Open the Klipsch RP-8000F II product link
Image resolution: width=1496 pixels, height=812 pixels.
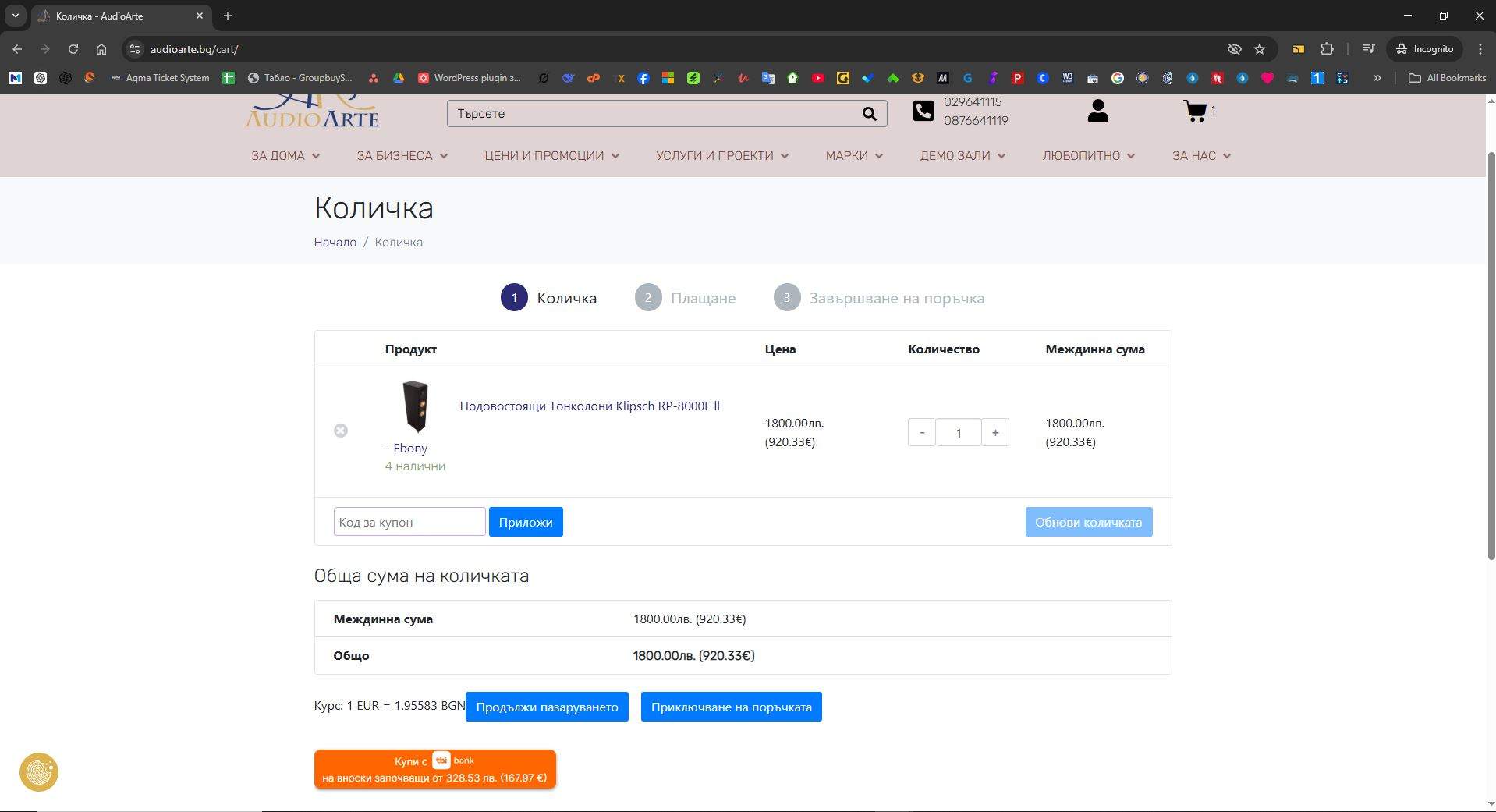coord(590,406)
